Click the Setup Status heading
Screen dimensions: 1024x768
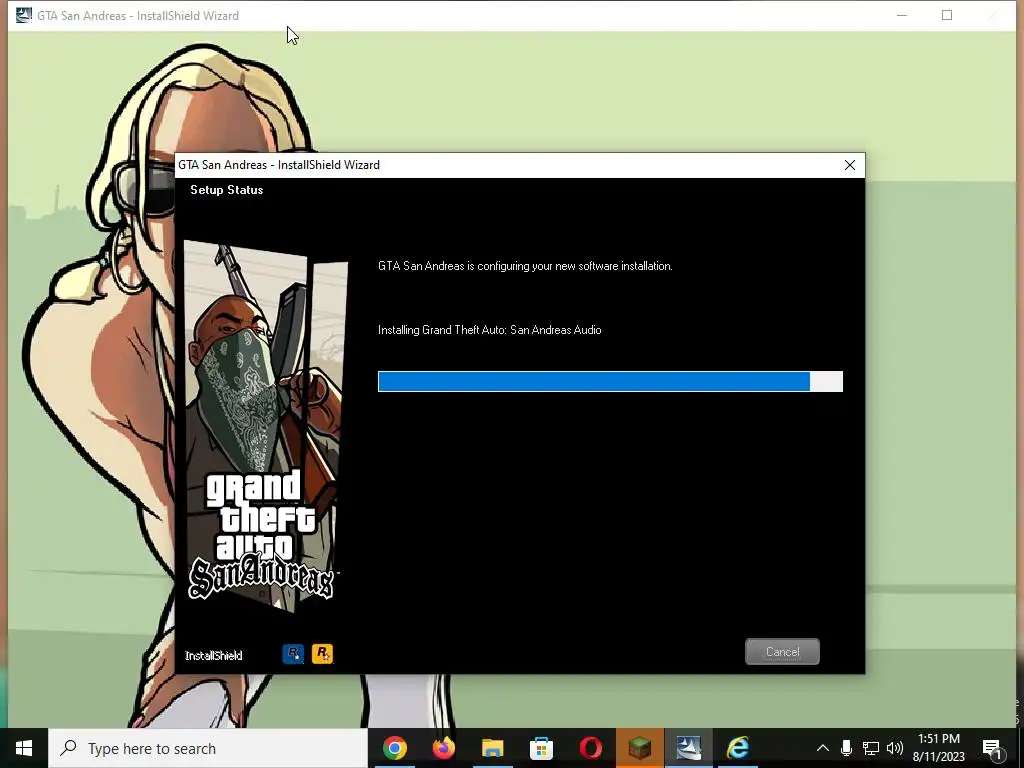pos(227,190)
